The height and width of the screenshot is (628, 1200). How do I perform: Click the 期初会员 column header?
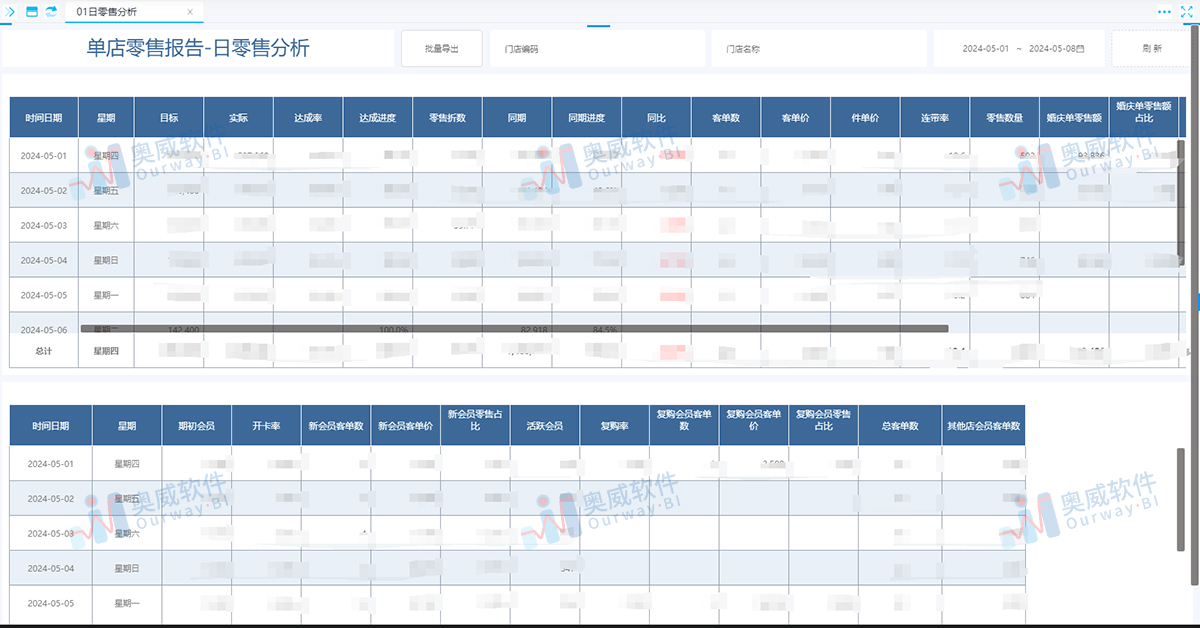click(x=196, y=425)
